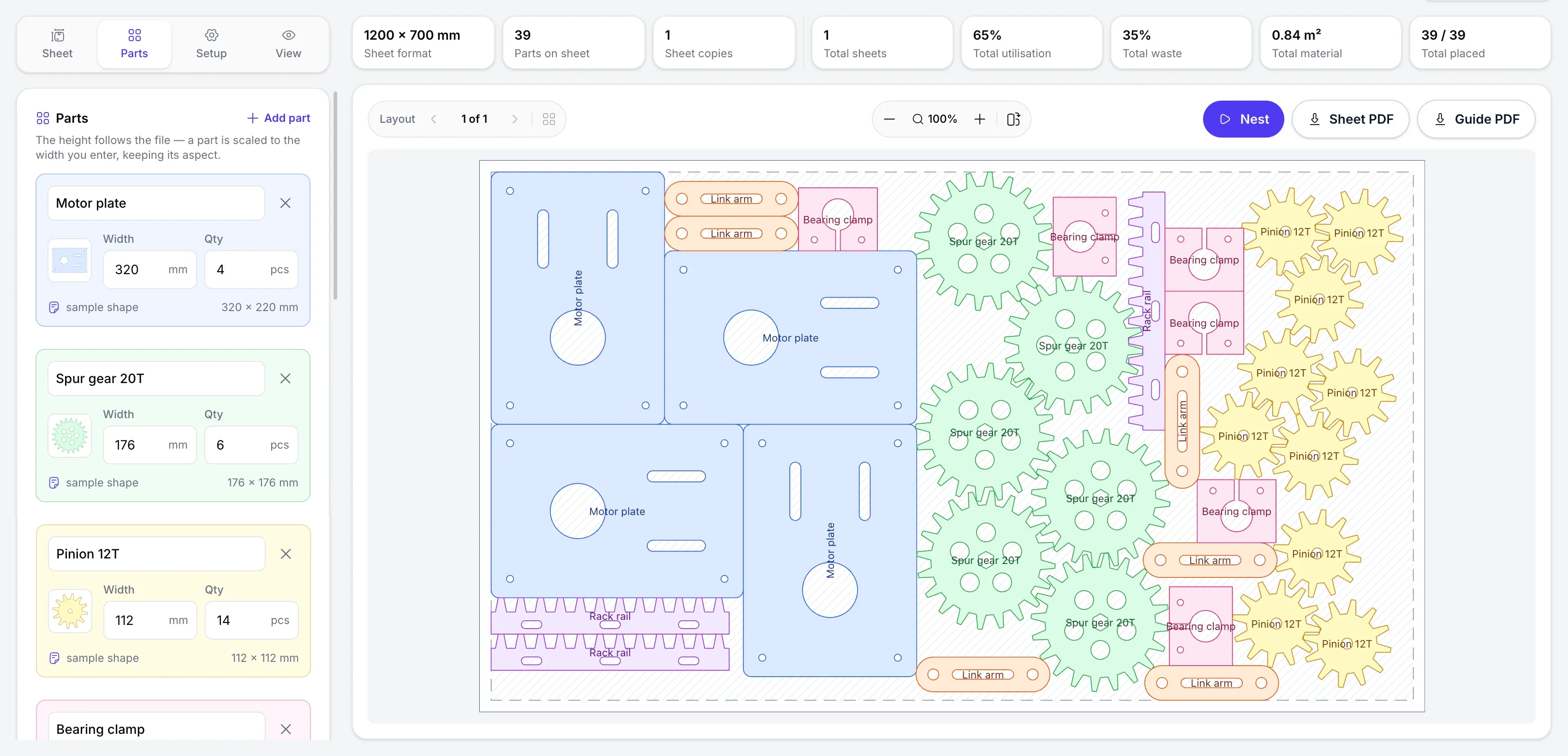This screenshot has height=756, width=1568.
Task: Switch to the Parts tab
Action: (x=134, y=44)
